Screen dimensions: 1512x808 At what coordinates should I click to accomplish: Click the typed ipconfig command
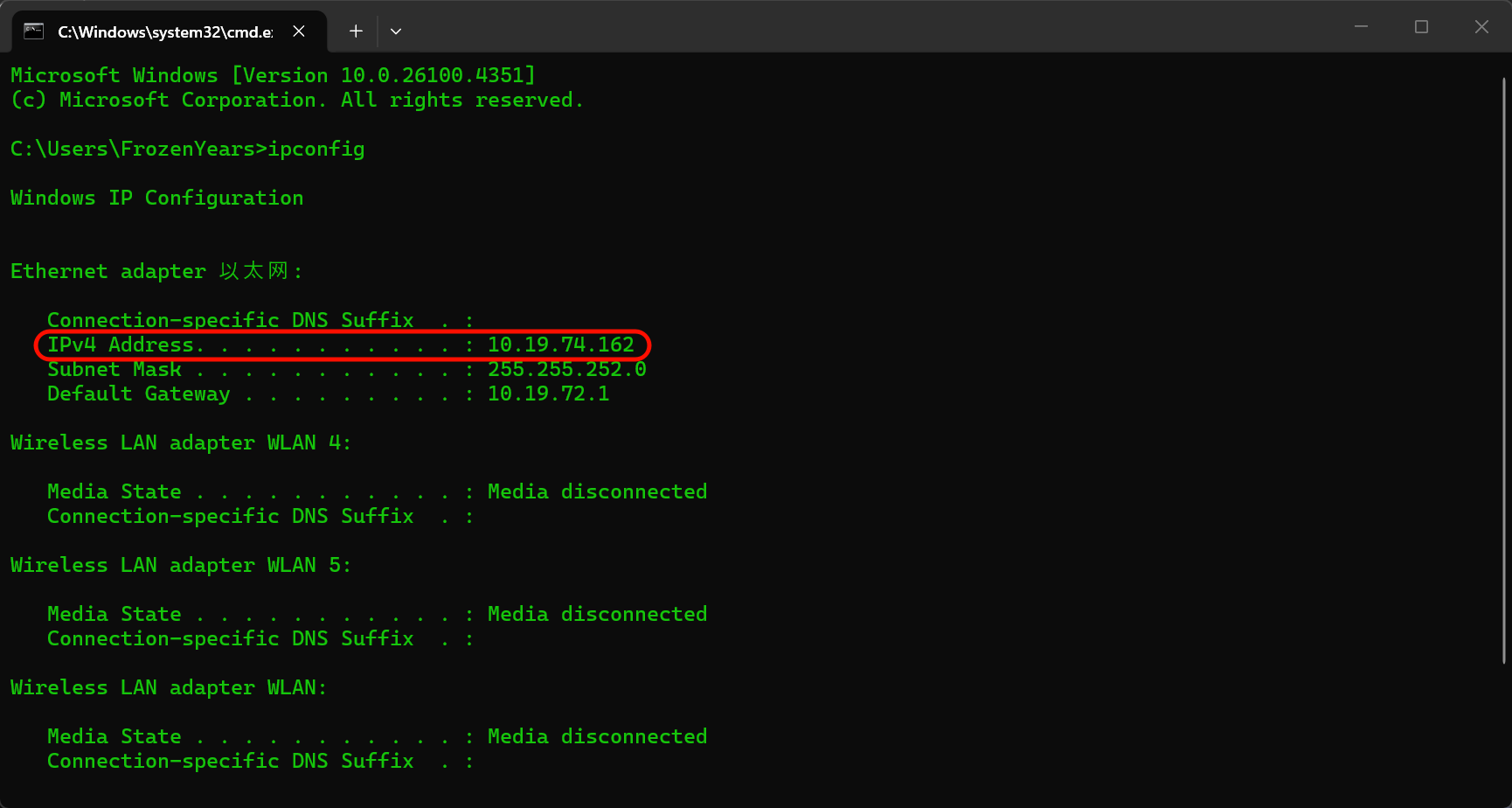point(316,150)
